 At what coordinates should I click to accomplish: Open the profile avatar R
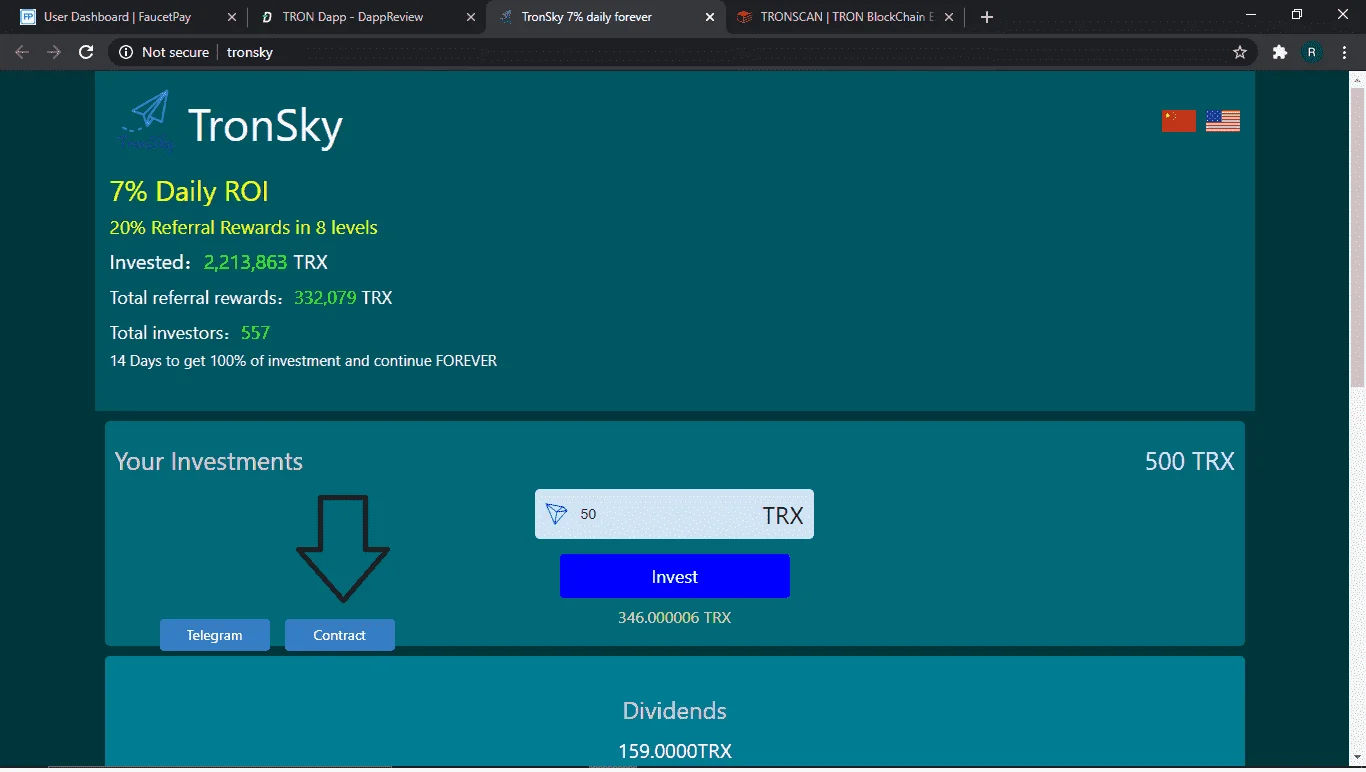tap(1311, 52)
